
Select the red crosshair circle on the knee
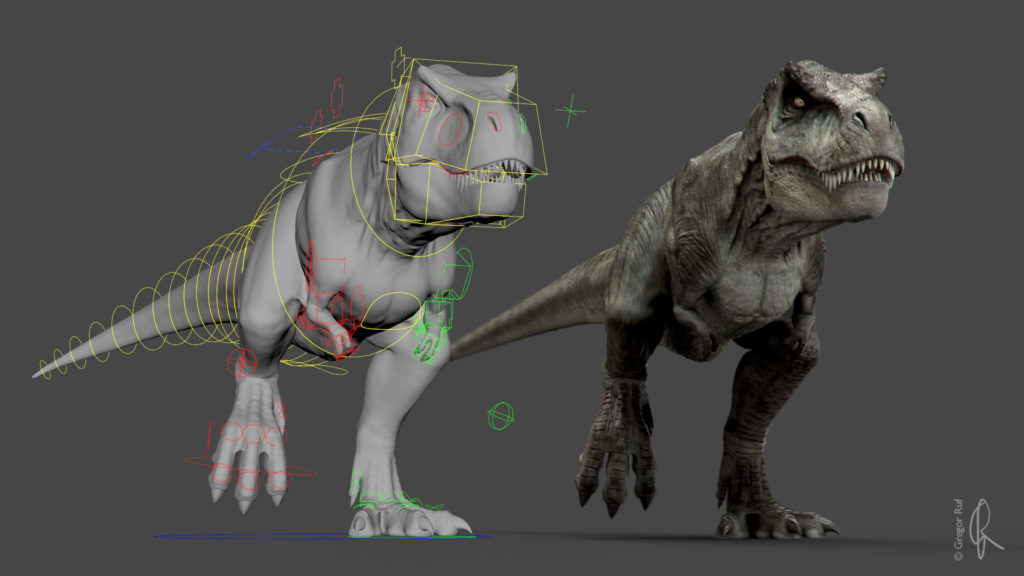pyautogui.click(x=242, y=362)
